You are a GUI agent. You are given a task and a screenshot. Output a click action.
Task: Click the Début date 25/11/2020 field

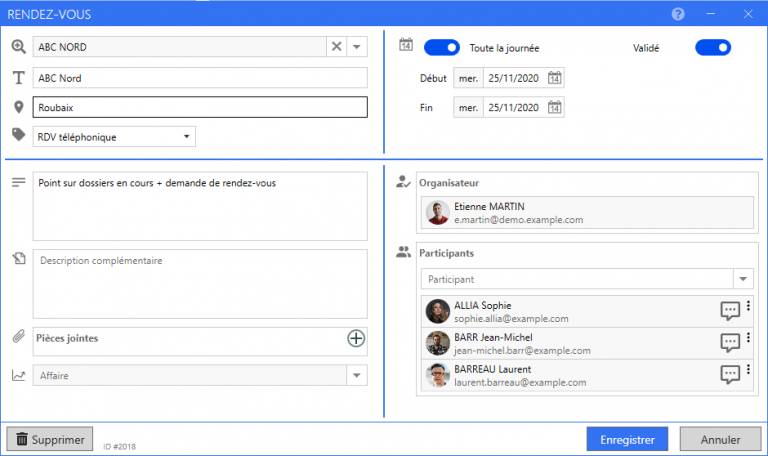pos(513,78)
